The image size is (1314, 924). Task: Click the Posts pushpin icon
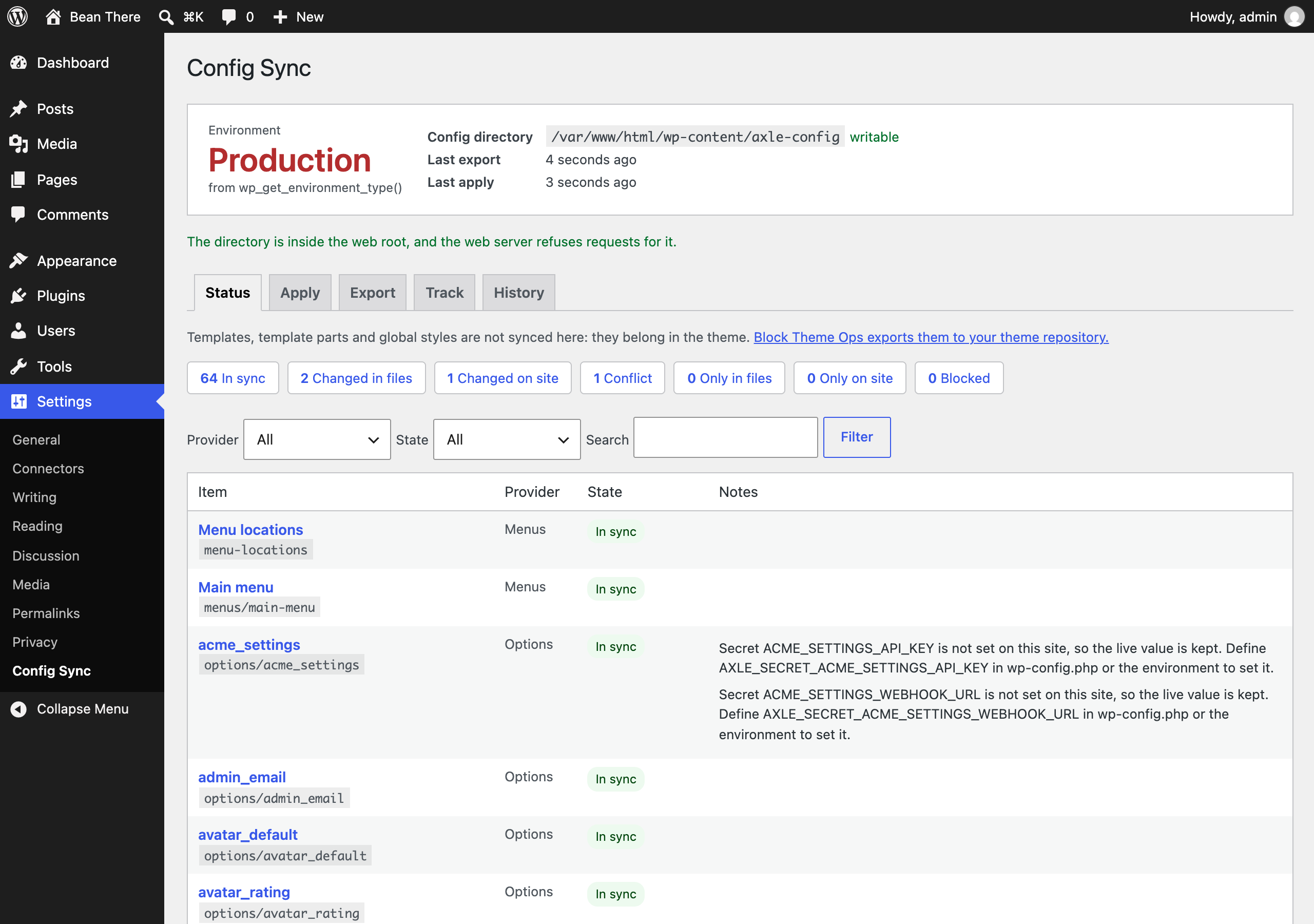click(18, 109)
